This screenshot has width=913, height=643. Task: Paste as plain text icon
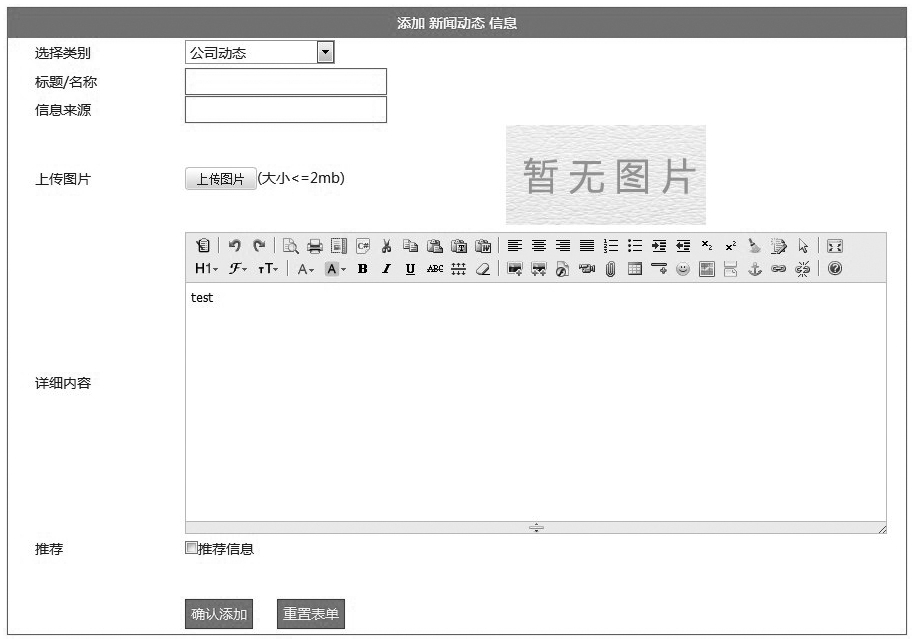tap(459, 246)
